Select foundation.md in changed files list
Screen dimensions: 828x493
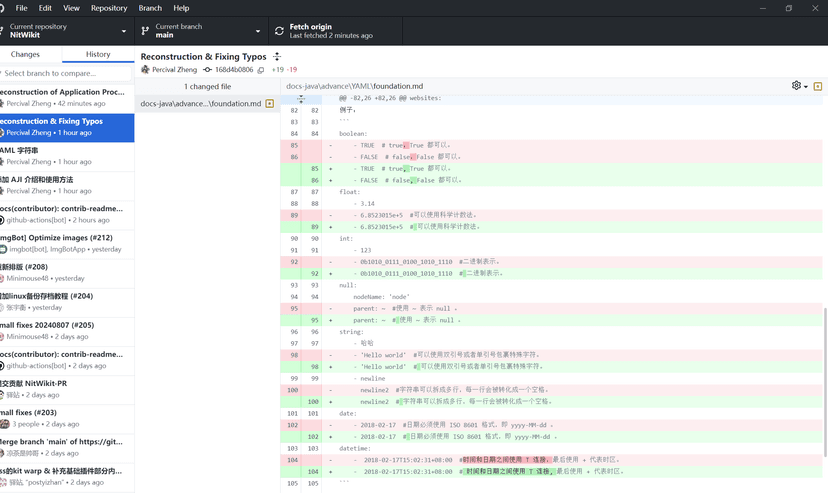point(200,104)
